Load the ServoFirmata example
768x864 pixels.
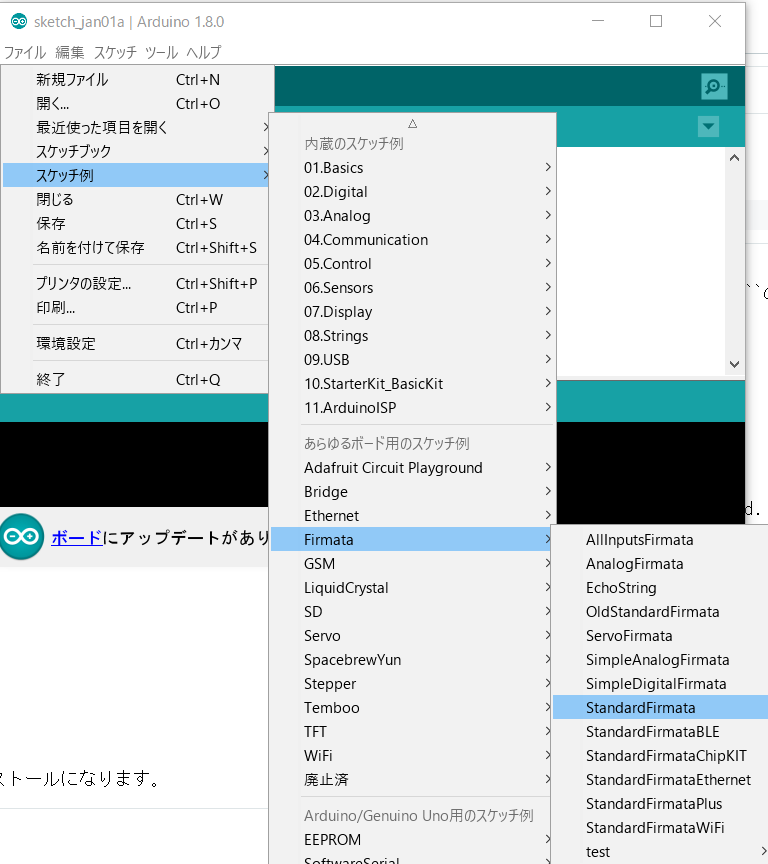coord(661,636)
